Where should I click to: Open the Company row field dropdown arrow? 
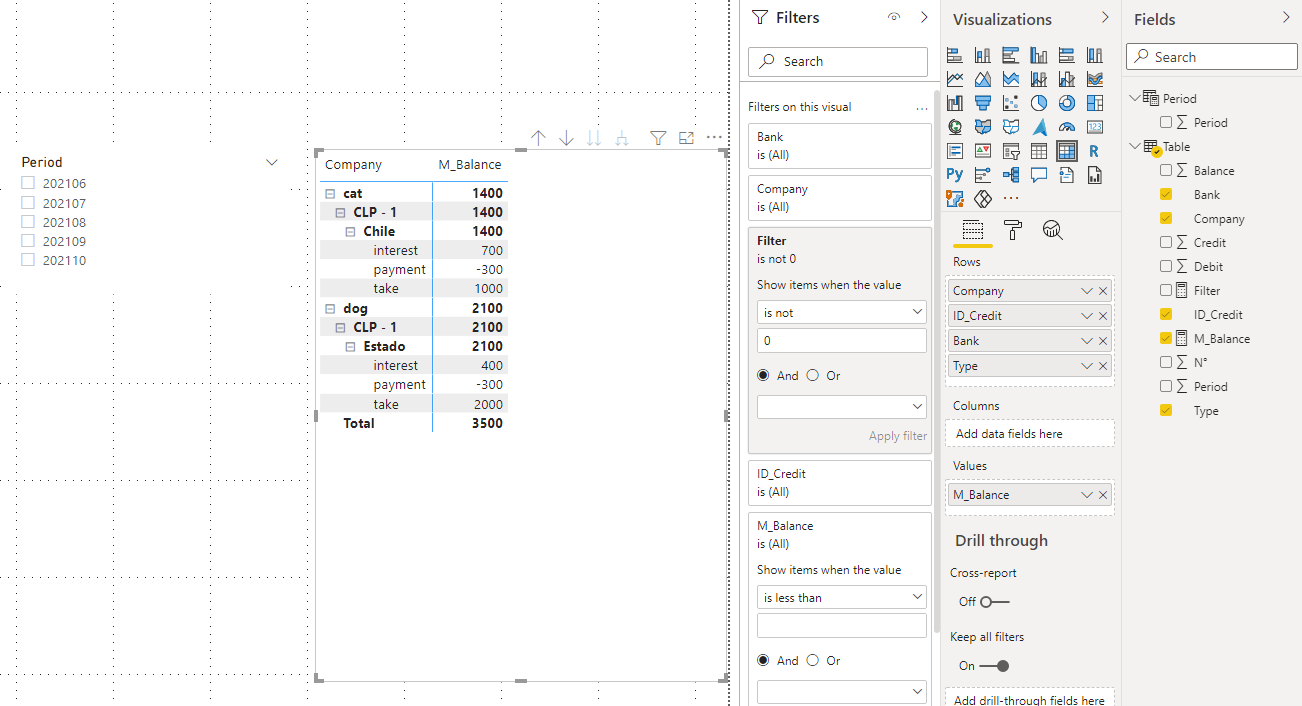point(1087,291)
